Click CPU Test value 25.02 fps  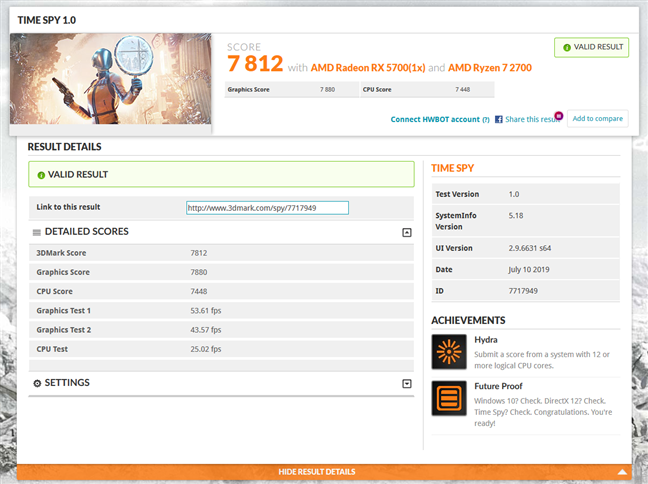[x=206, y=349]
